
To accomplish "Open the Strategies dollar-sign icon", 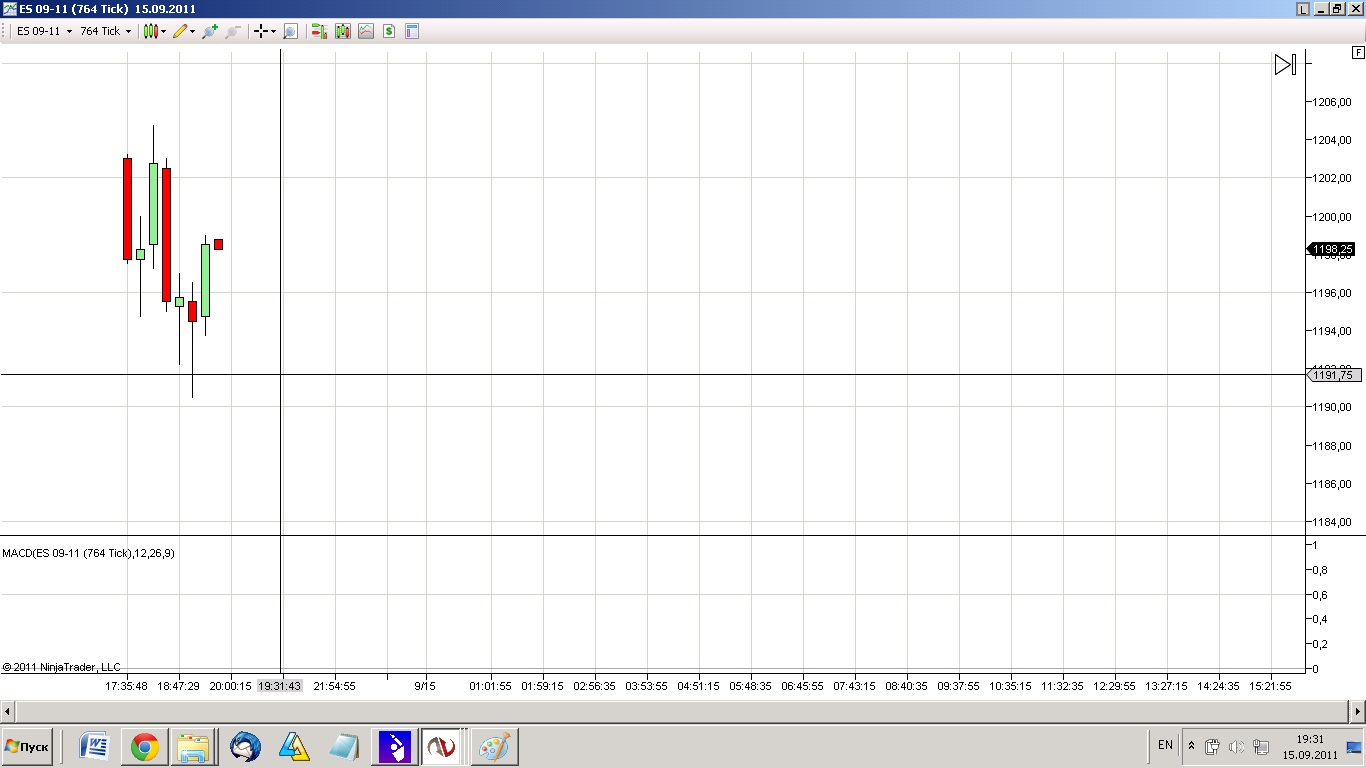I will pyautogui.click(x=389, y=31).
